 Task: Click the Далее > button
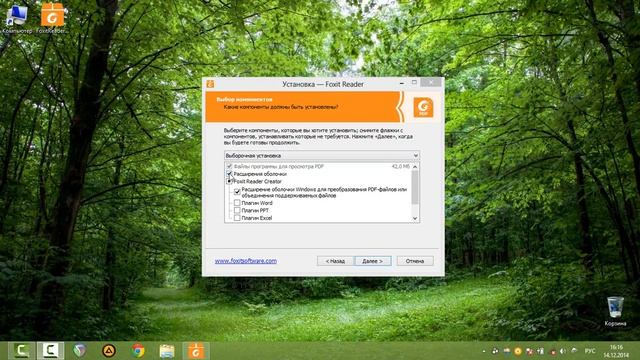pos(373,261)
